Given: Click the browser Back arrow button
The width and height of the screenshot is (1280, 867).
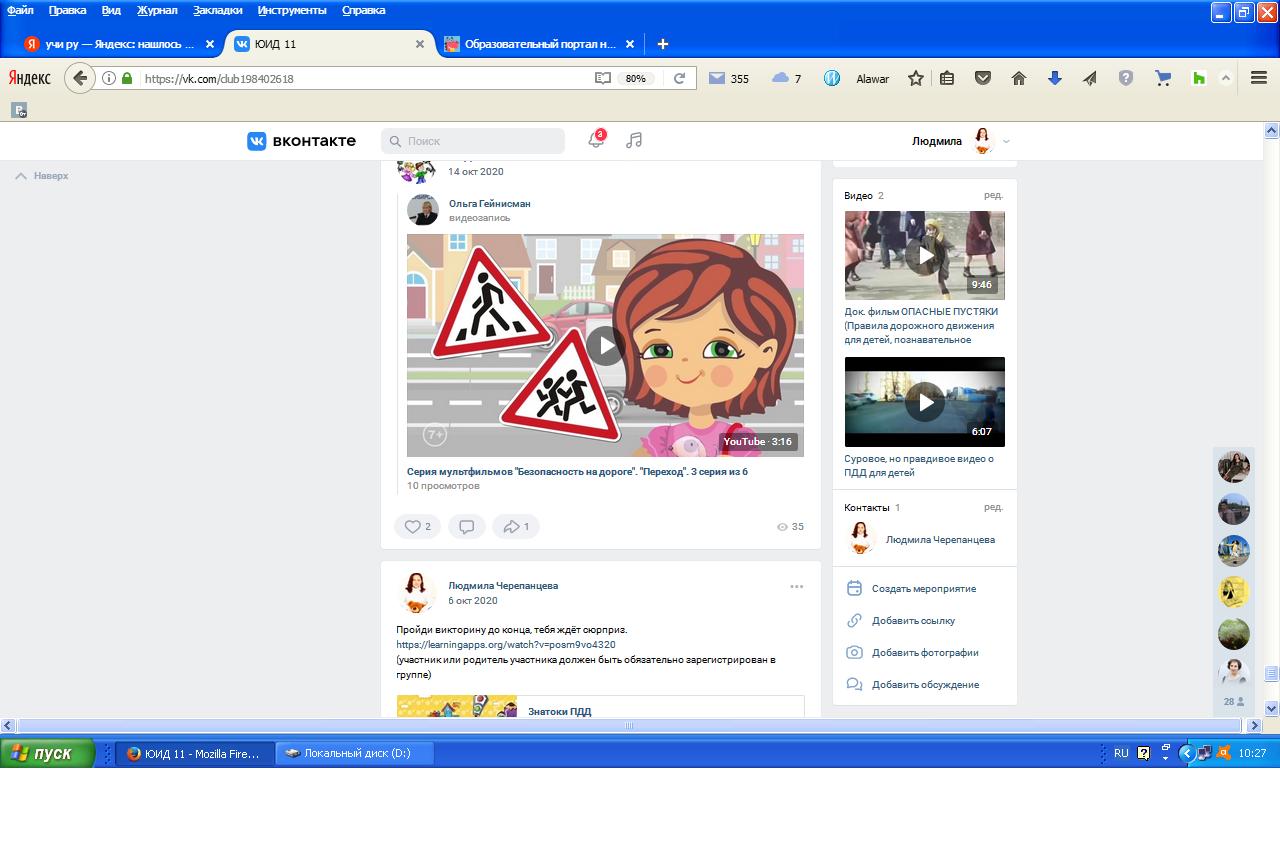Looking at the screenshot, I should pos(80,78).
